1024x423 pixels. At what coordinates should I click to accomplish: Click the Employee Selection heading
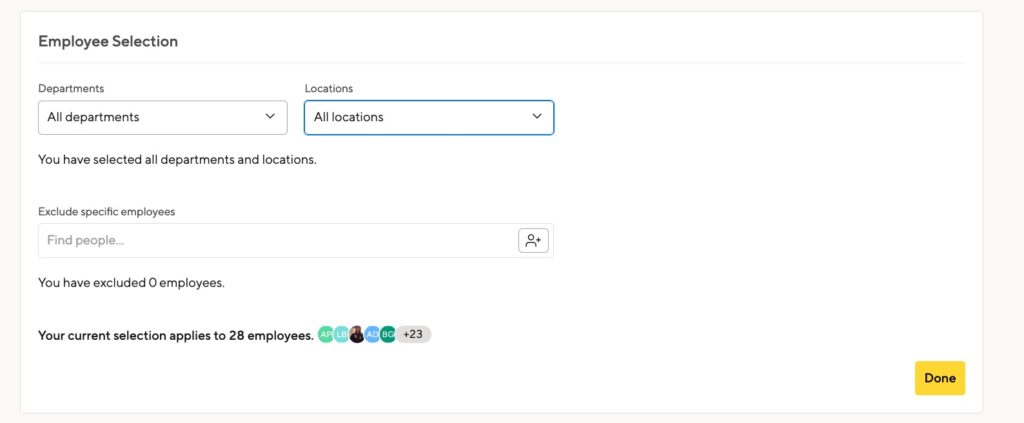click(108, 41)
